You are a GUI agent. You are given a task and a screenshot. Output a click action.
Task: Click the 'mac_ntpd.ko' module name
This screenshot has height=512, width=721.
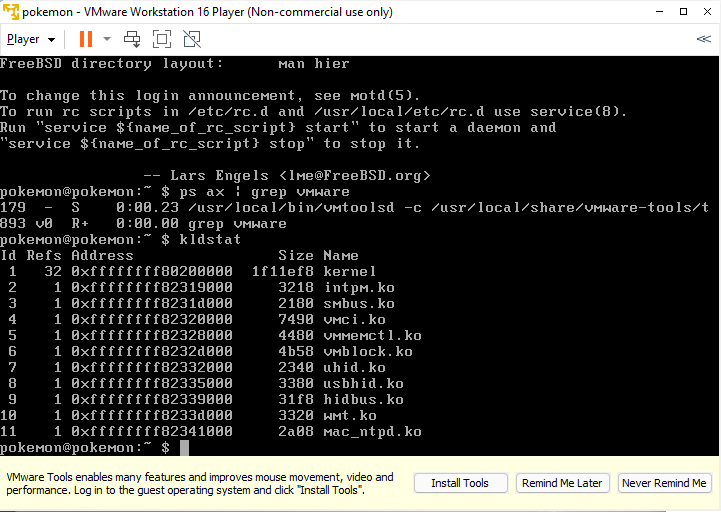click(372, 431)
